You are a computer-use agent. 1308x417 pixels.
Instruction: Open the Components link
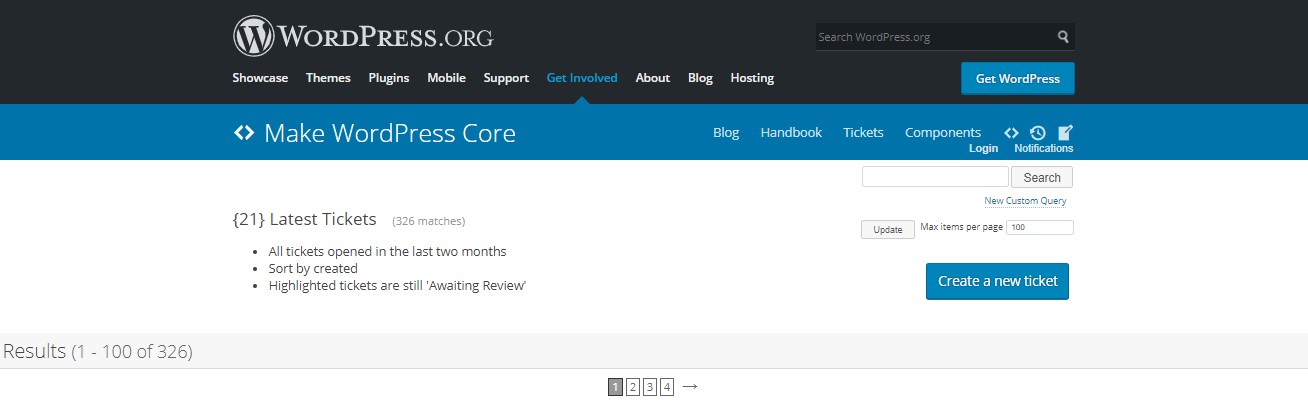tap(942, 132)
